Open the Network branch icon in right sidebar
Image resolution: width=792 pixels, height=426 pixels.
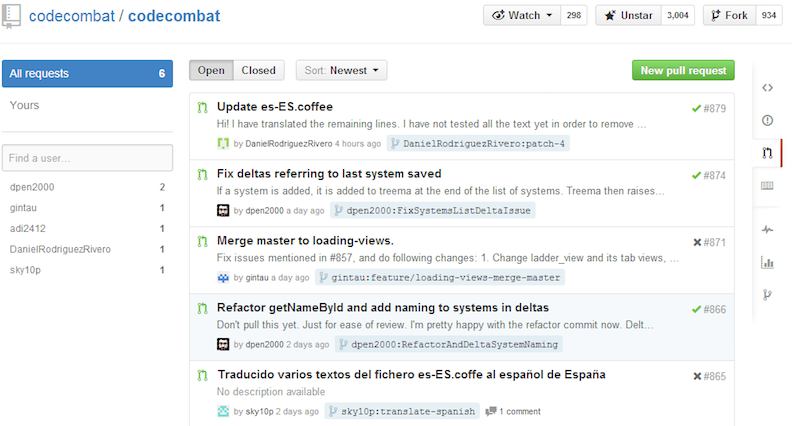[x=767, y=295]
